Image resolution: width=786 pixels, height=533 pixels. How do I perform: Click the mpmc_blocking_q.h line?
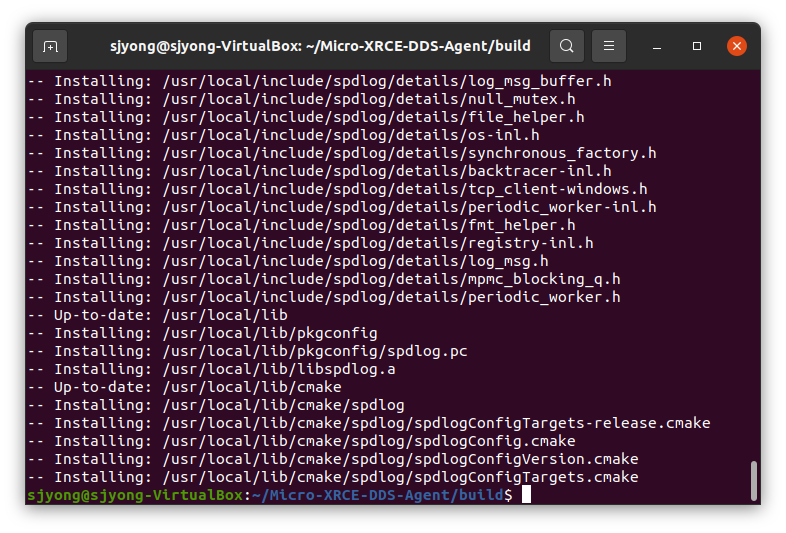324,280
